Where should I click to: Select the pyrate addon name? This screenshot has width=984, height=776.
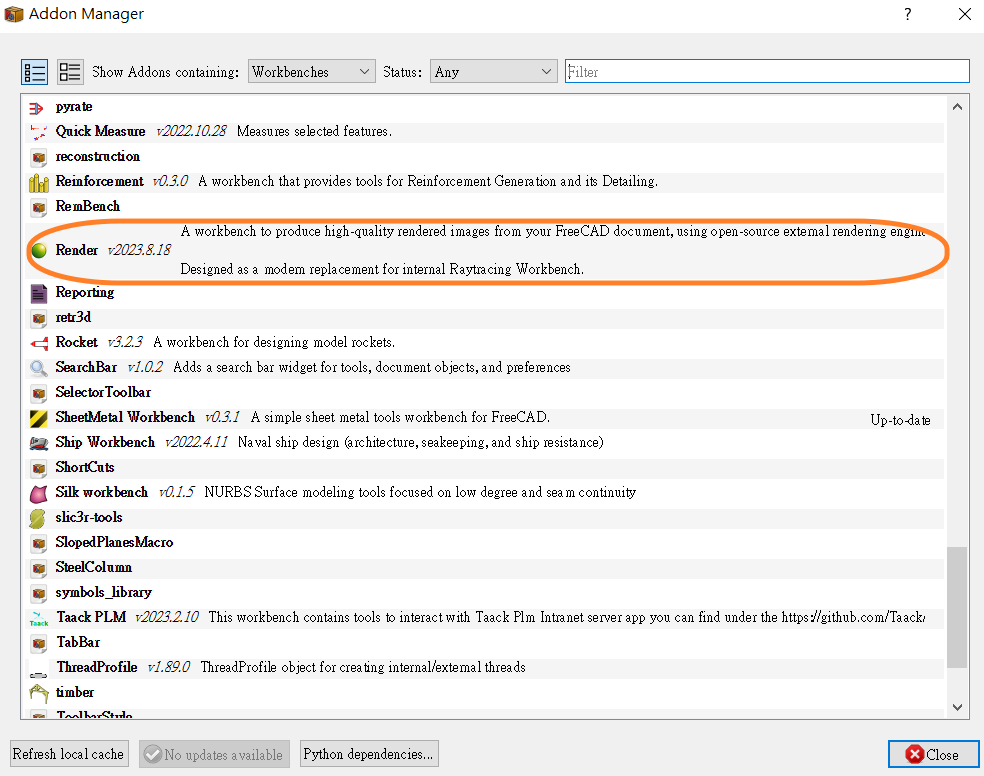[74, 107]
